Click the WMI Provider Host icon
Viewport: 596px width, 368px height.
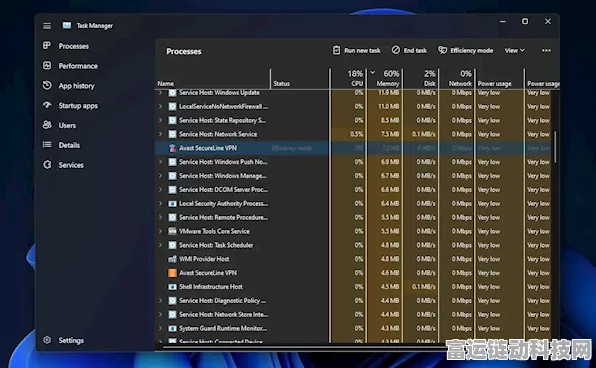click(172, 259)
